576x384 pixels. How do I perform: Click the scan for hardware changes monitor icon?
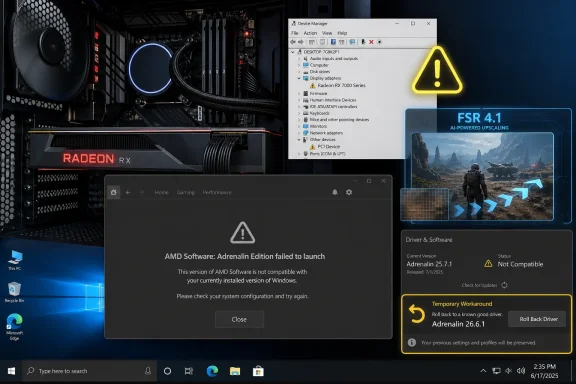pyautogui.click(x=352, y=42)
